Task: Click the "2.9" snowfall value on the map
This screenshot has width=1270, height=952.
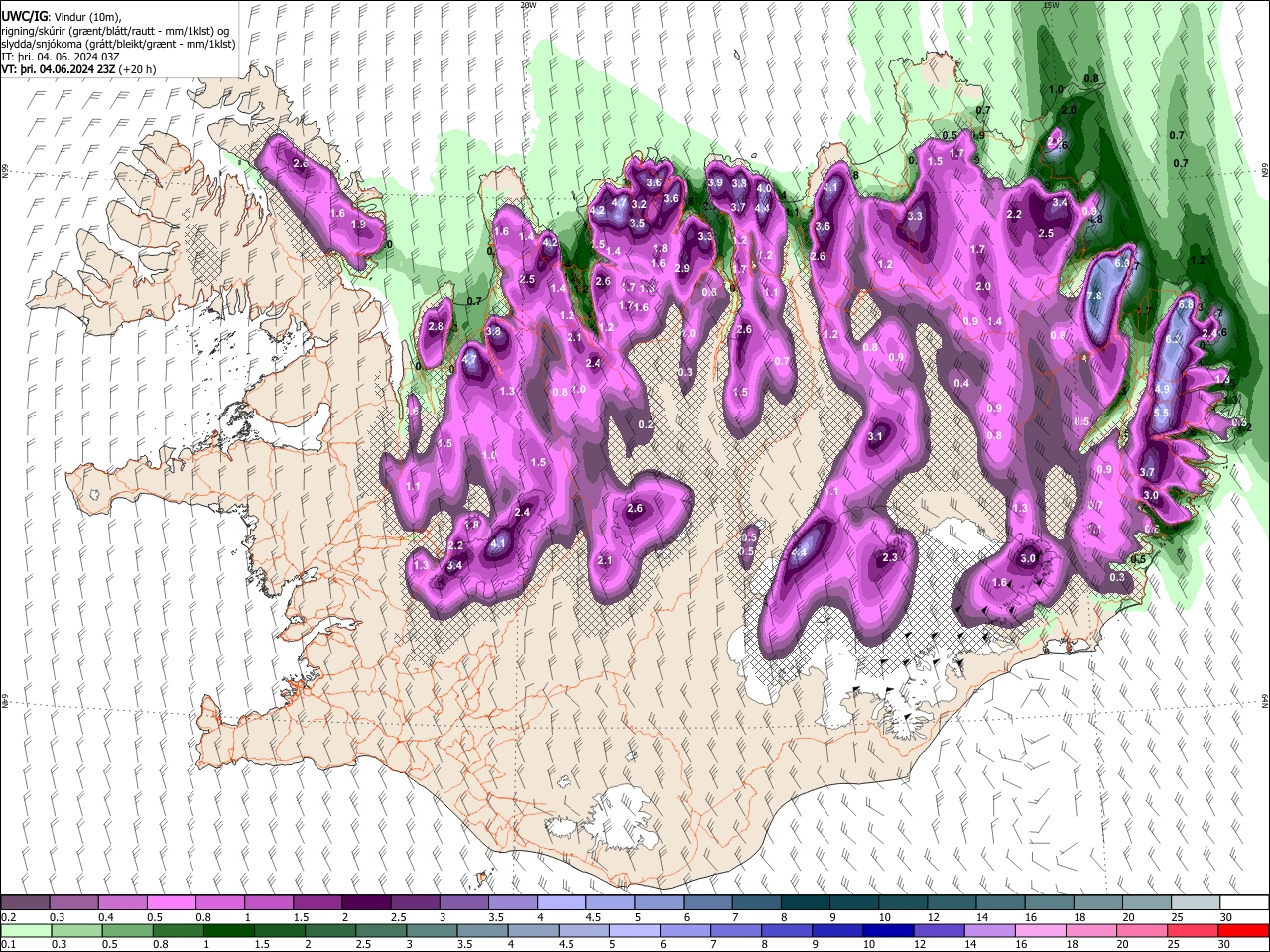Action: click(682, 268)
